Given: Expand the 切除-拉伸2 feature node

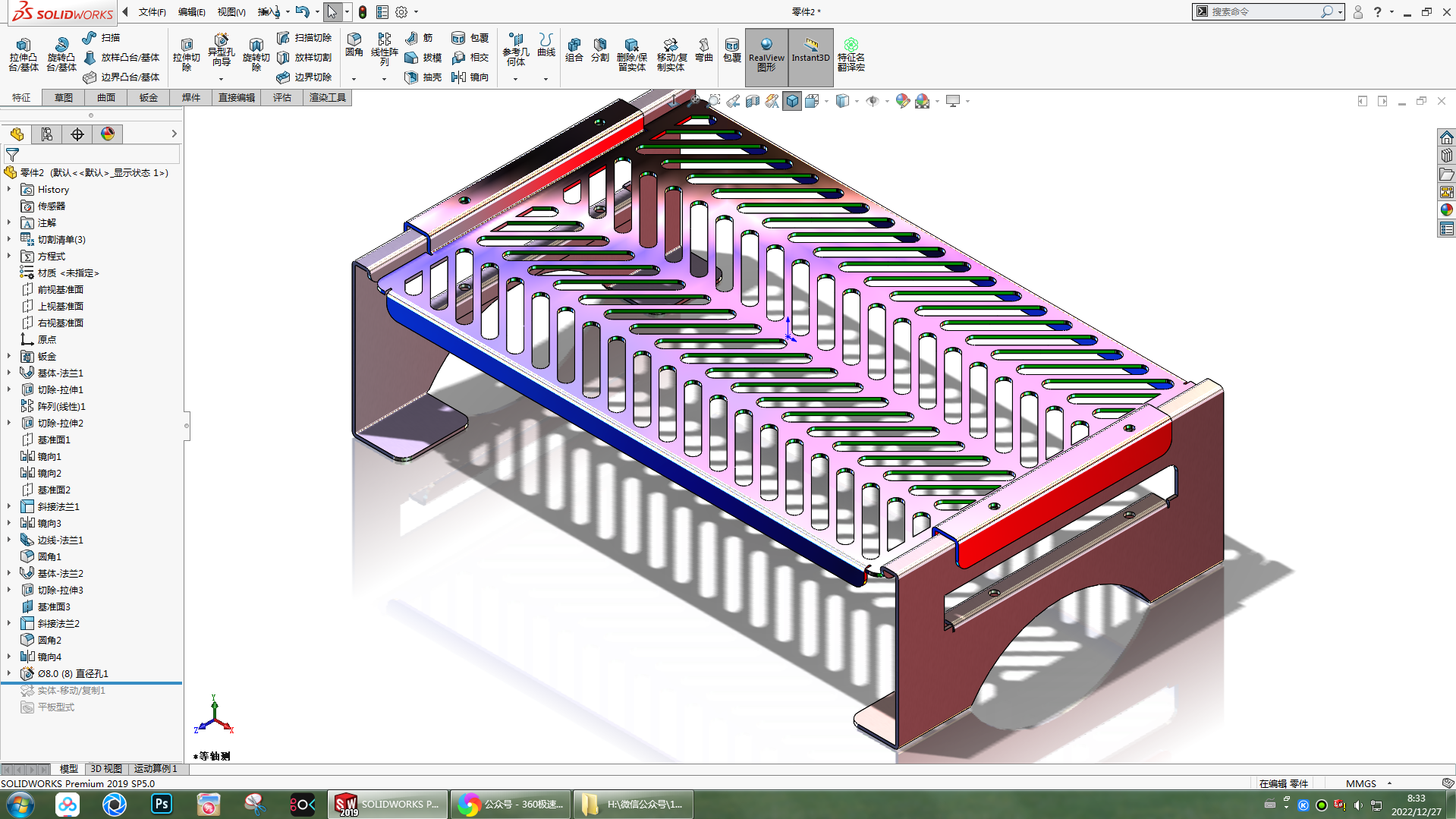Looking at the screenshot, I should 9,423.
